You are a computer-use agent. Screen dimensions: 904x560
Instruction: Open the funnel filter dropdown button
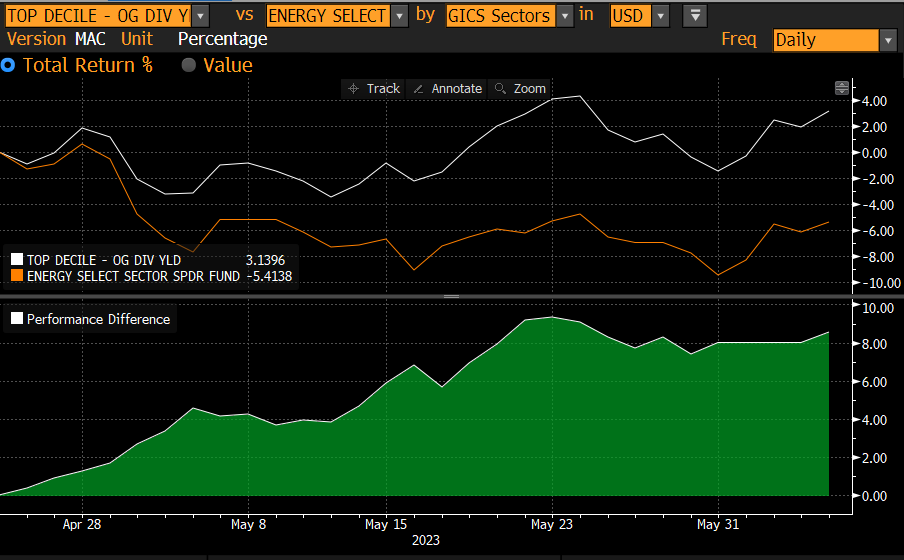point(695,16)
